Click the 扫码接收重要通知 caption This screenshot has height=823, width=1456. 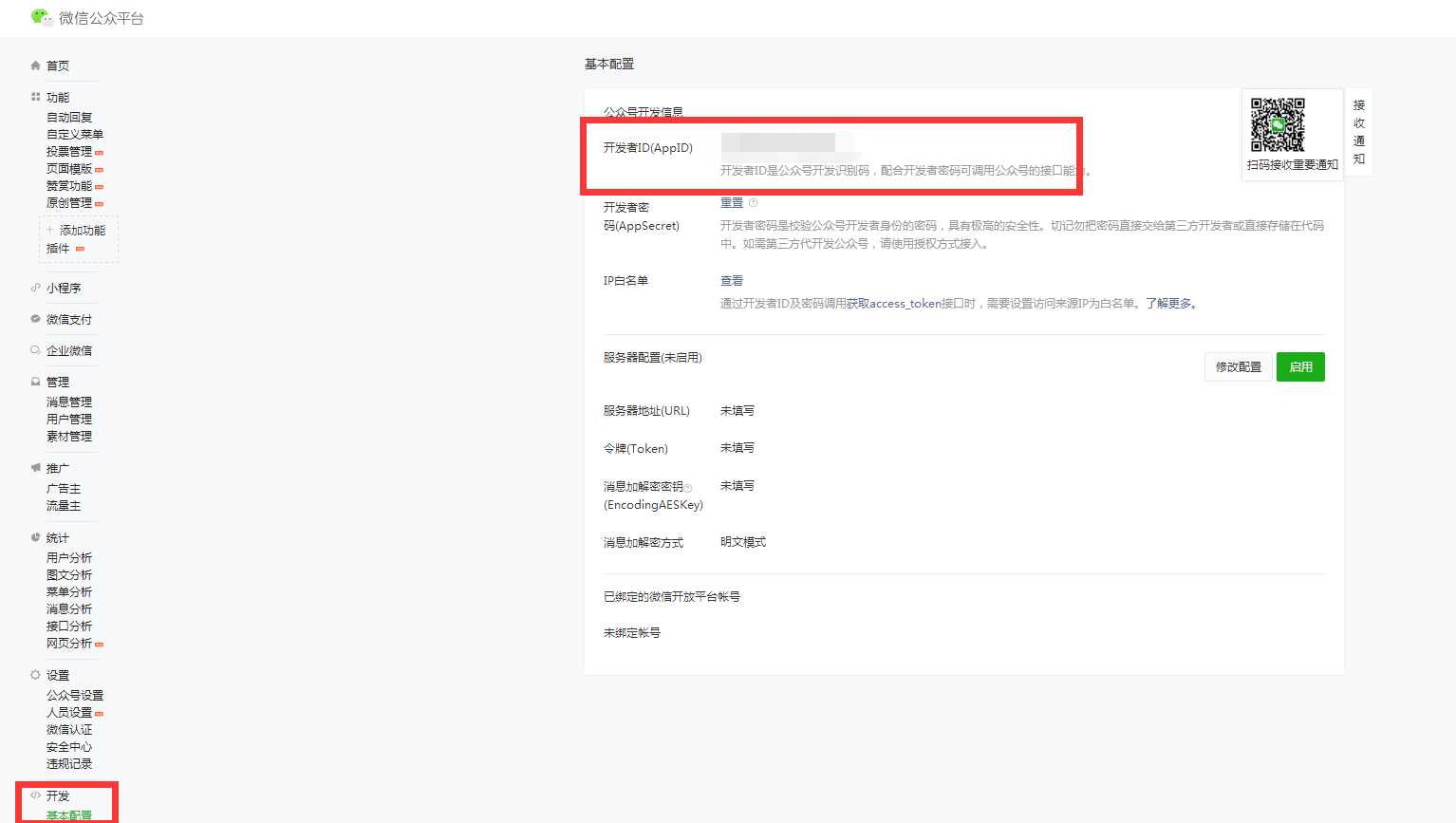point(1292,164)
